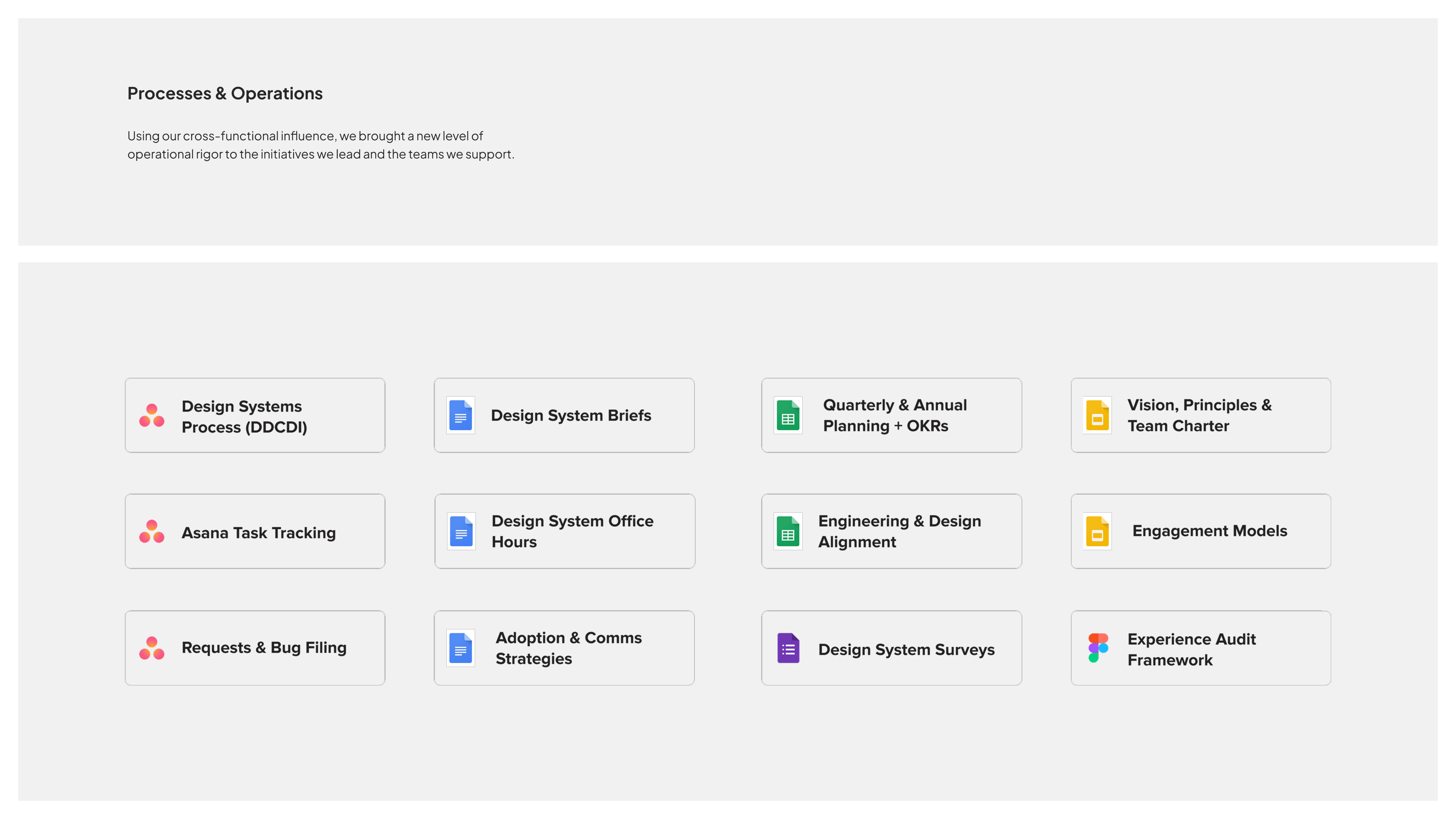1456x819 pixels.
Task: Click the Google Docs icon for Design System Briefs
Action: click(461, 416)
